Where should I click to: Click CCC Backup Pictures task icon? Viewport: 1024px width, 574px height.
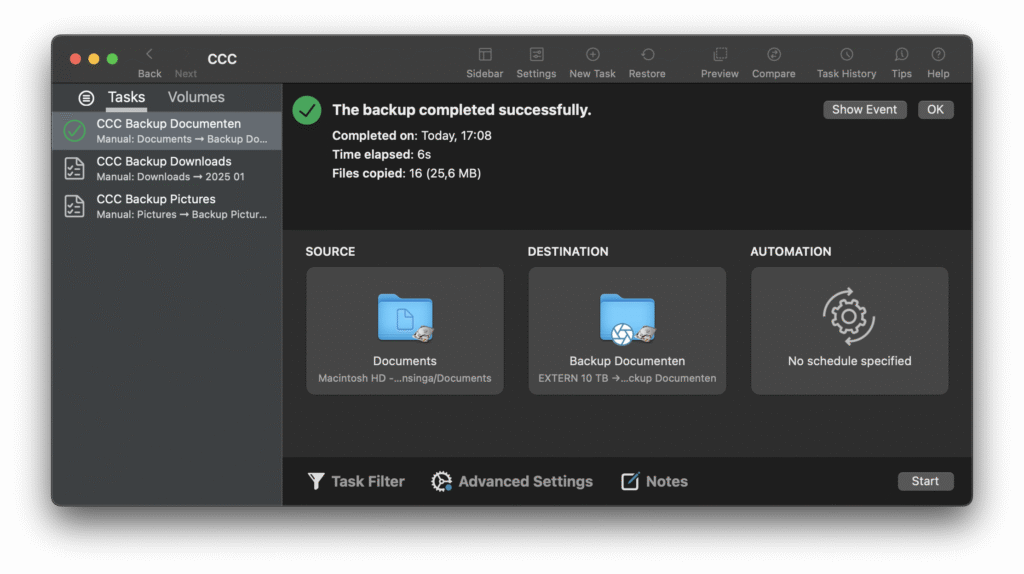click(74, 206)
